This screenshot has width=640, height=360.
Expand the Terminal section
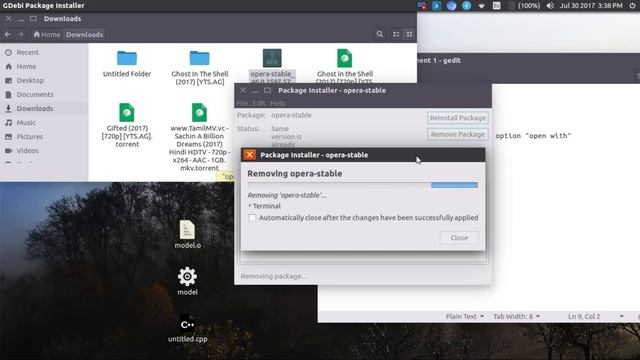click(264, 206)
